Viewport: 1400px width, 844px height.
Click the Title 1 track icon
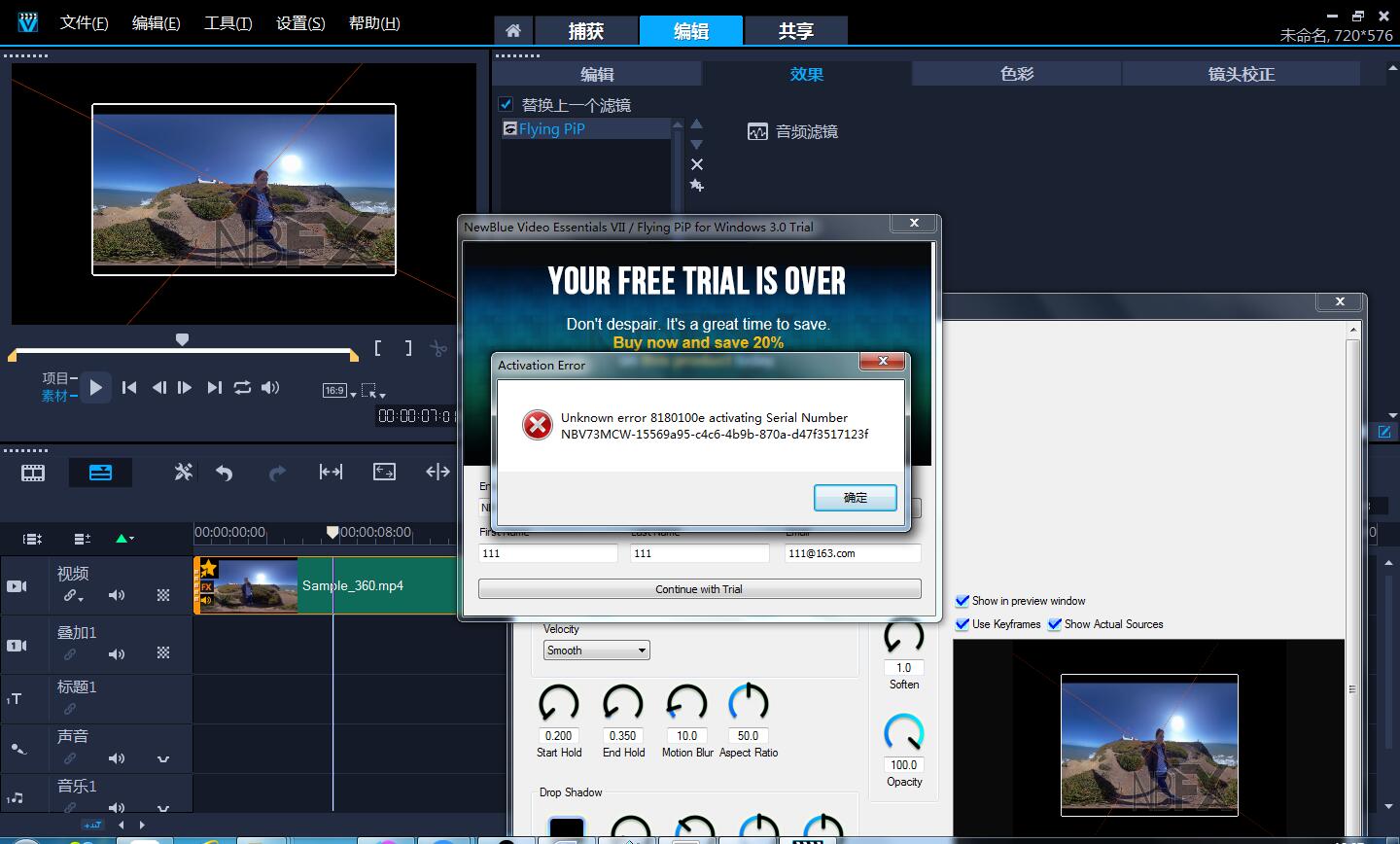pos(16,699)
